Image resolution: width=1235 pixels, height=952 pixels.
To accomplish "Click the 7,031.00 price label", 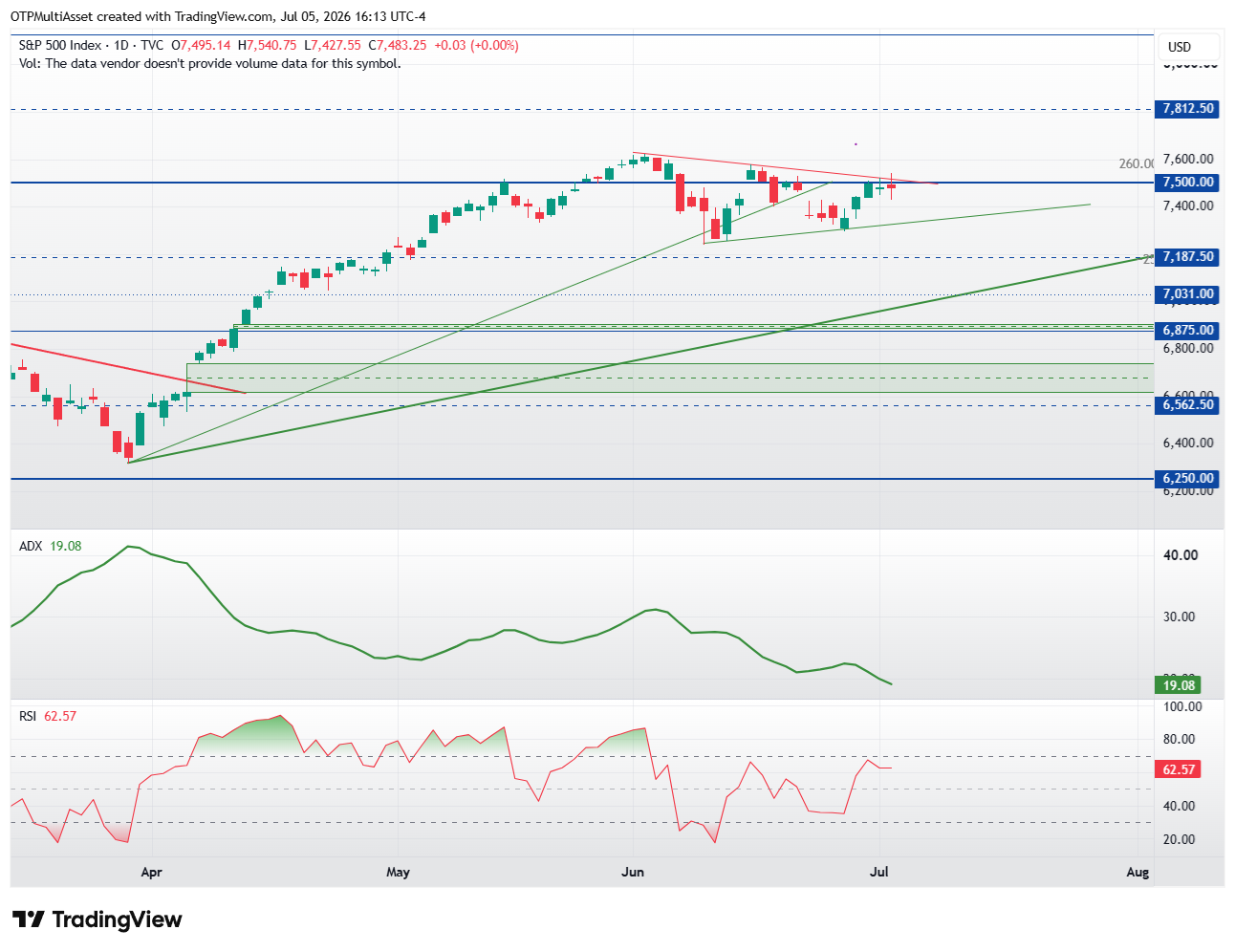I will point(1187,294).
